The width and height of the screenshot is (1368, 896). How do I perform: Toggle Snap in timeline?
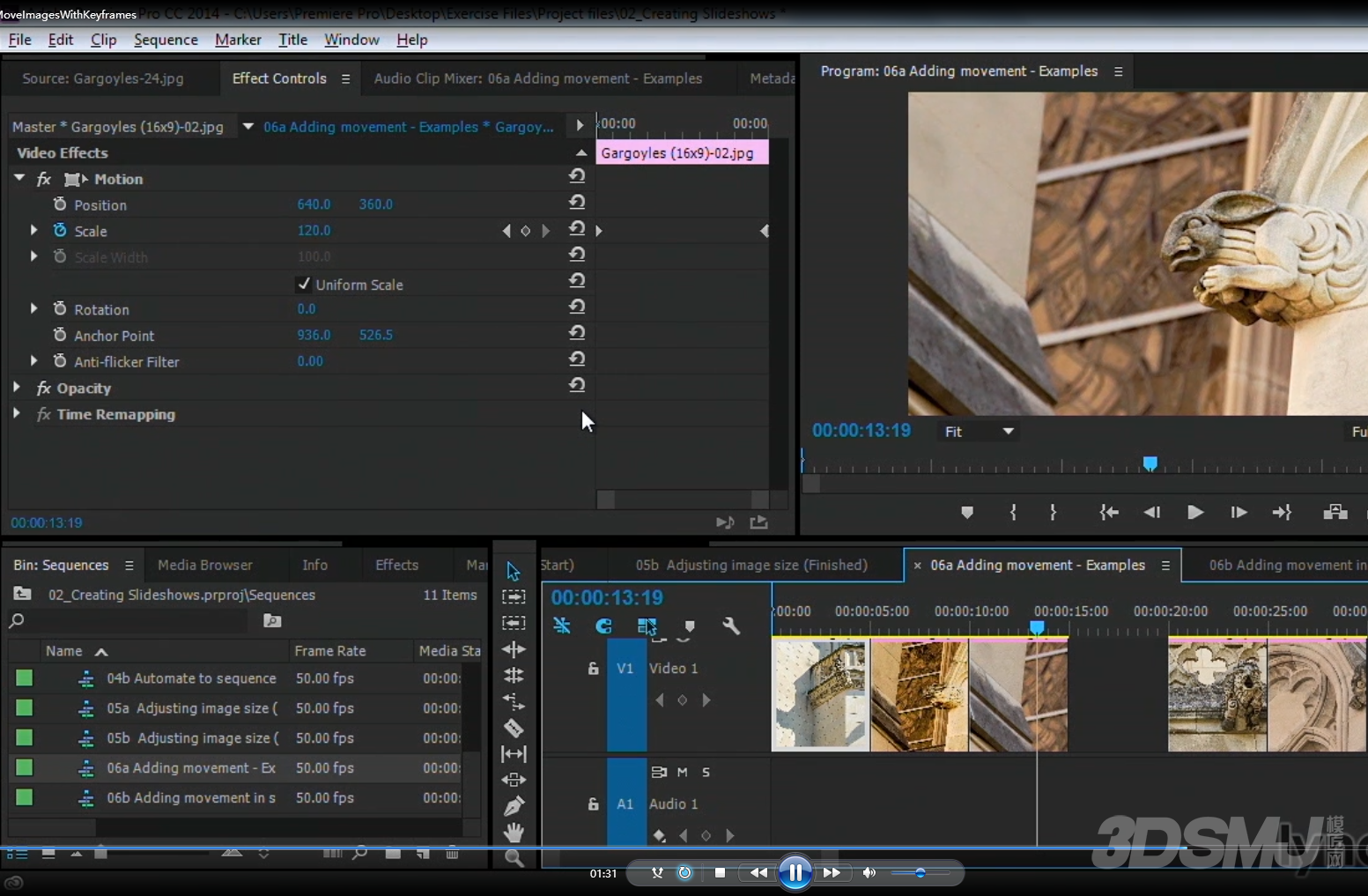tap(603, 626)
